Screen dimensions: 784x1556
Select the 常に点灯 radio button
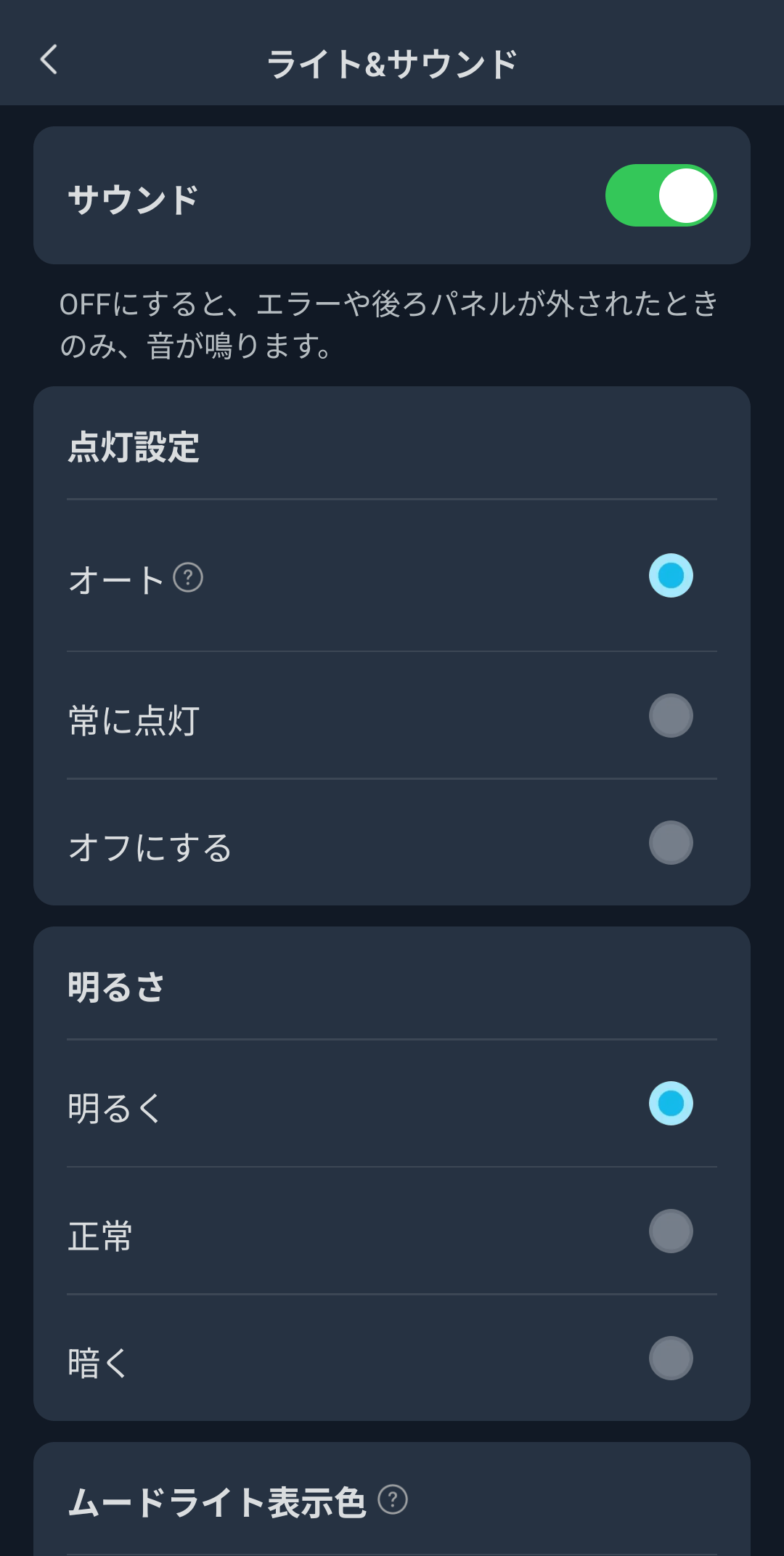[x=671, y=716]
